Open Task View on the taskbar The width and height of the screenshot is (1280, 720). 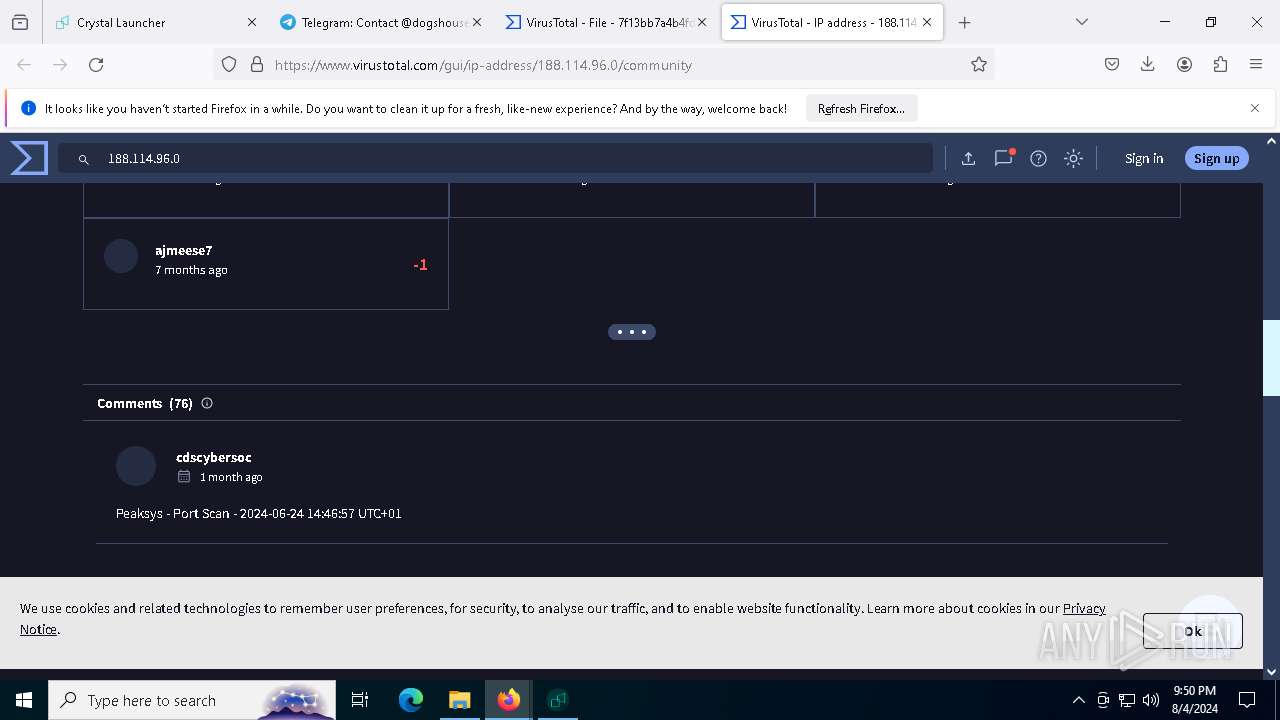tap(360, 700)
